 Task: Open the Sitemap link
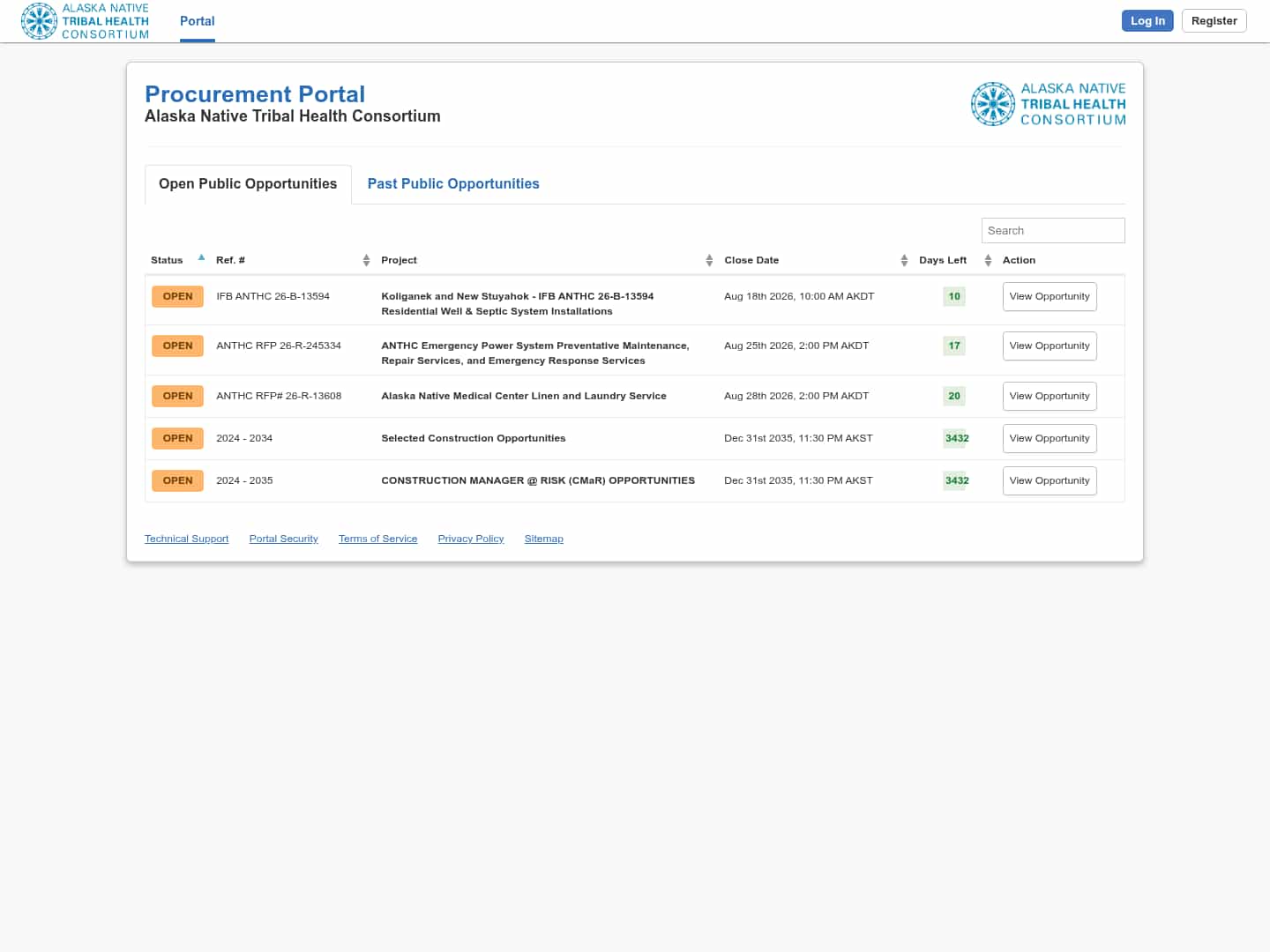pos(544,539)
